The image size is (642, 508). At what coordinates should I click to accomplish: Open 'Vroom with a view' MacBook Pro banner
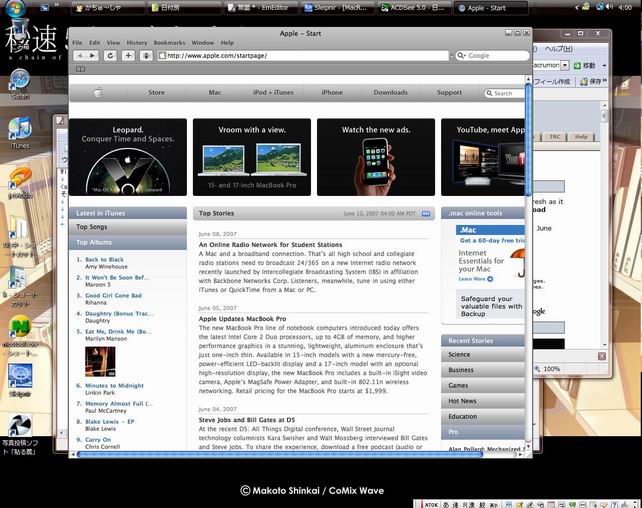[252, 157]
